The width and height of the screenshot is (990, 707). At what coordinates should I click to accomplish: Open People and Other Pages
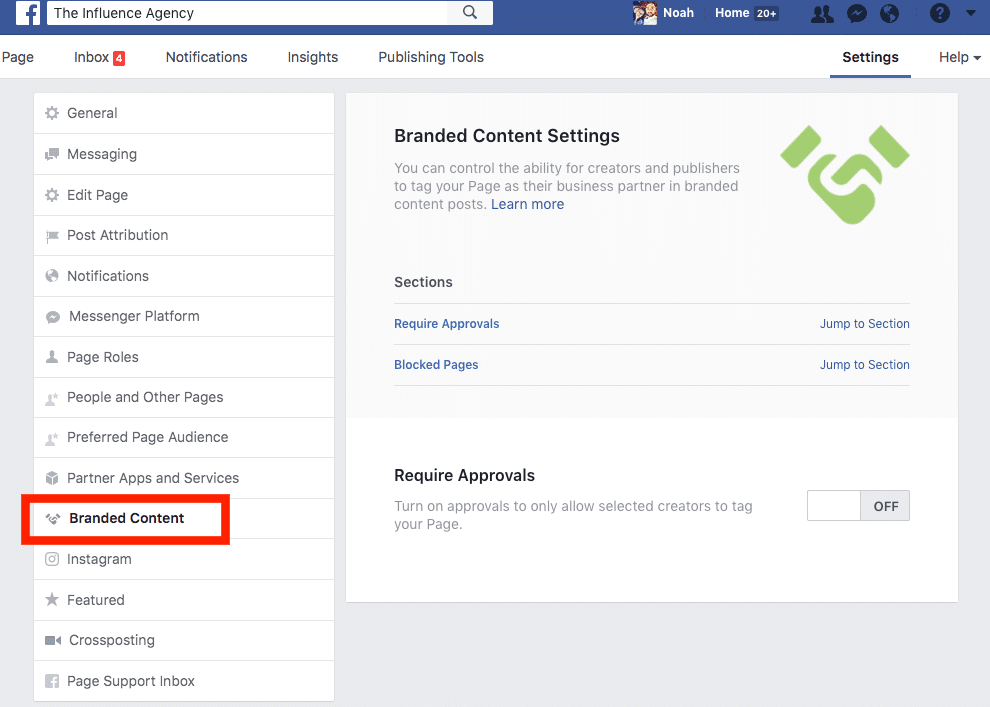184,397
